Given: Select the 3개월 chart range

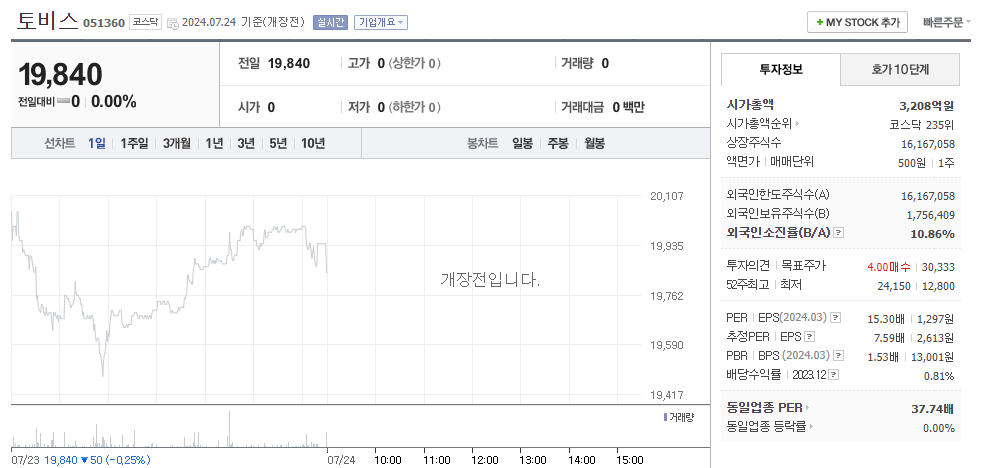Looking at the screenshot, I should pos(177,143).
